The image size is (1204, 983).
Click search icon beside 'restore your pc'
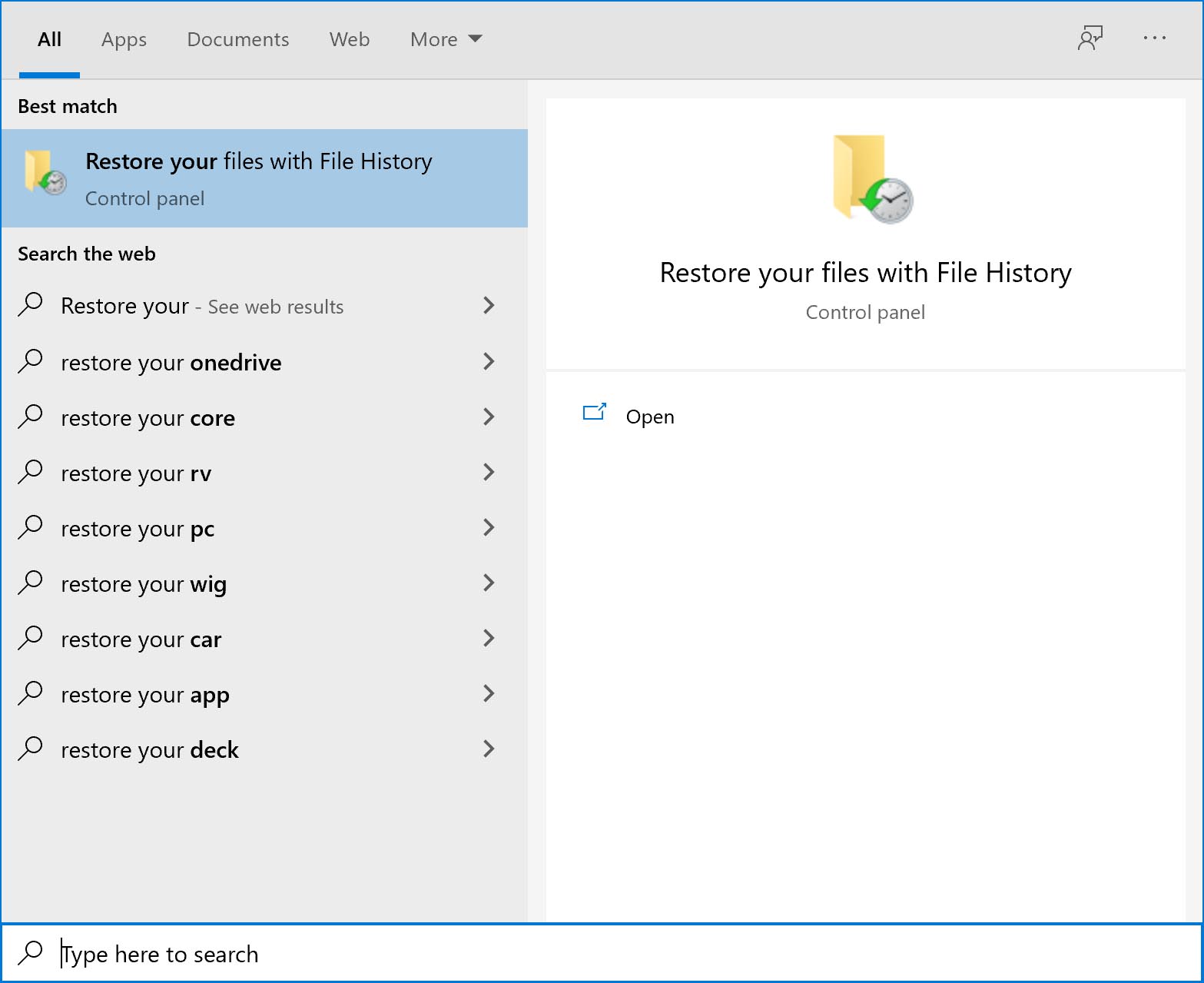tap(30, 526)
